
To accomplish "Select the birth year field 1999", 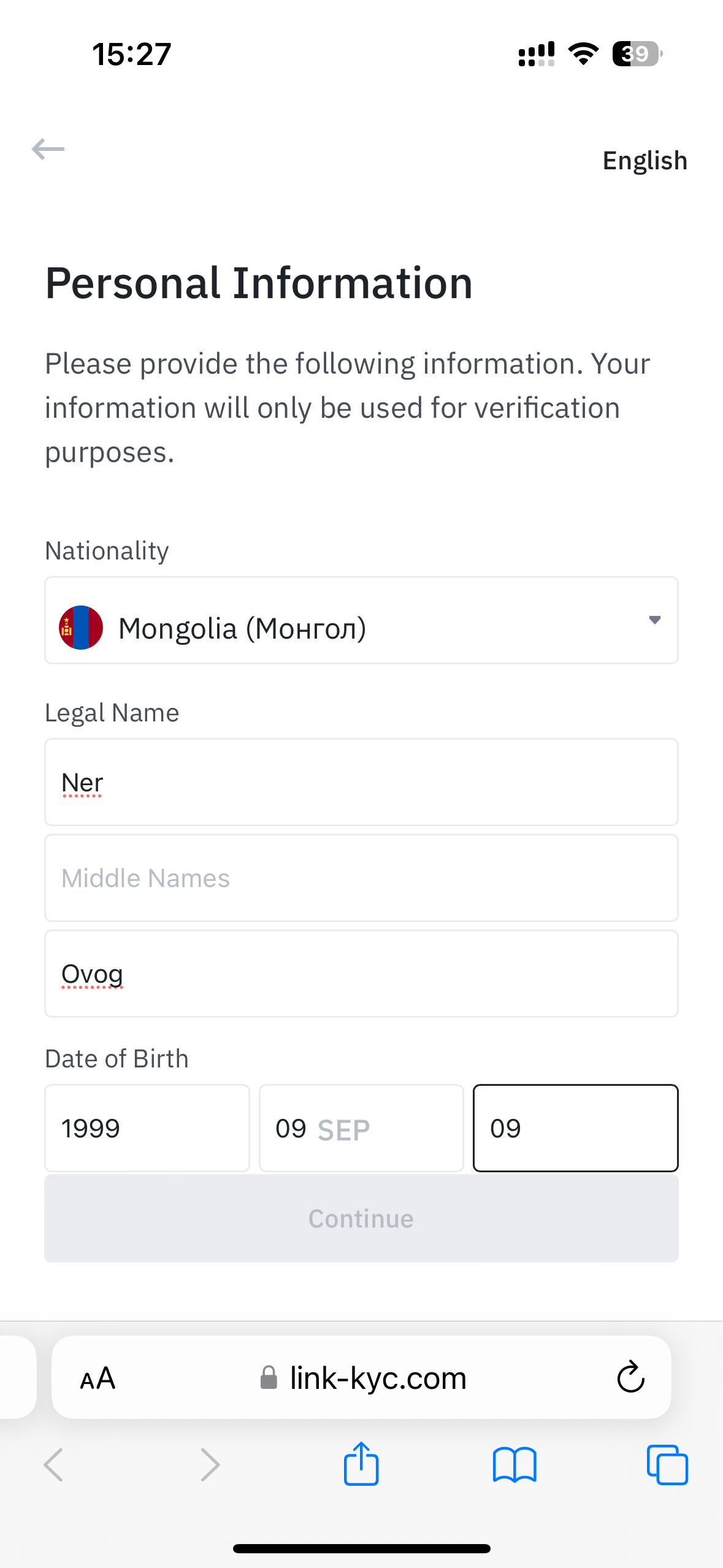I will [x=147, y=1128].
